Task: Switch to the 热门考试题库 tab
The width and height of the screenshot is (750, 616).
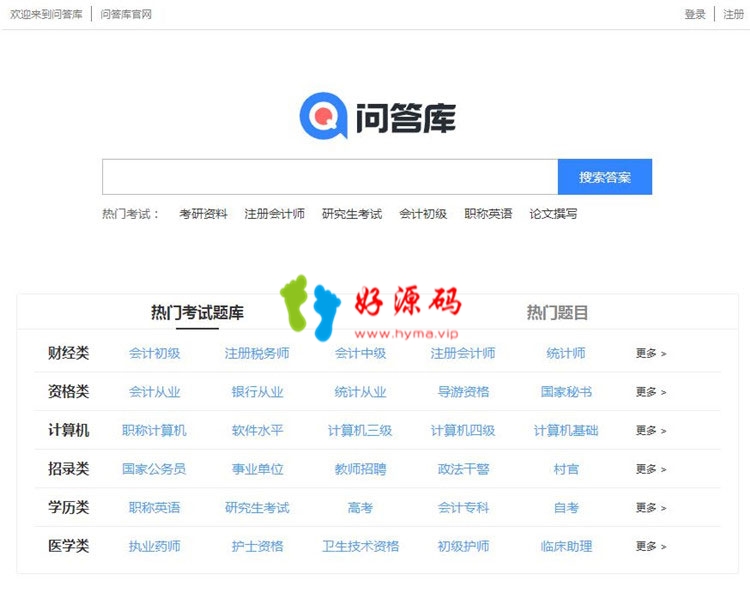Action: click(197, 313)
